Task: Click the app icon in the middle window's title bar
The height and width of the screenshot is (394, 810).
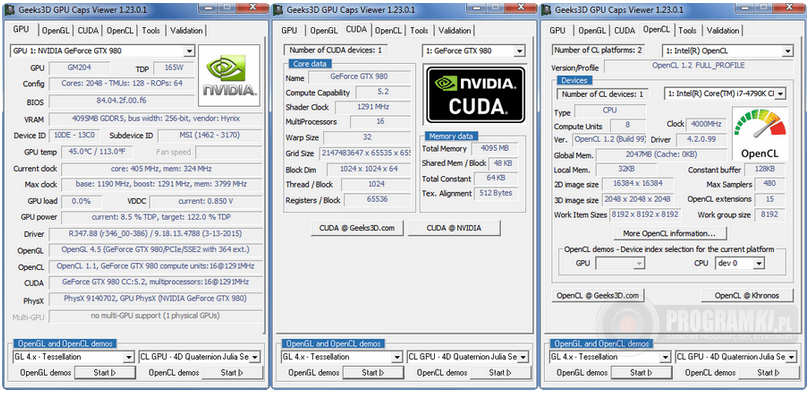Action: (x=278, y=10)
